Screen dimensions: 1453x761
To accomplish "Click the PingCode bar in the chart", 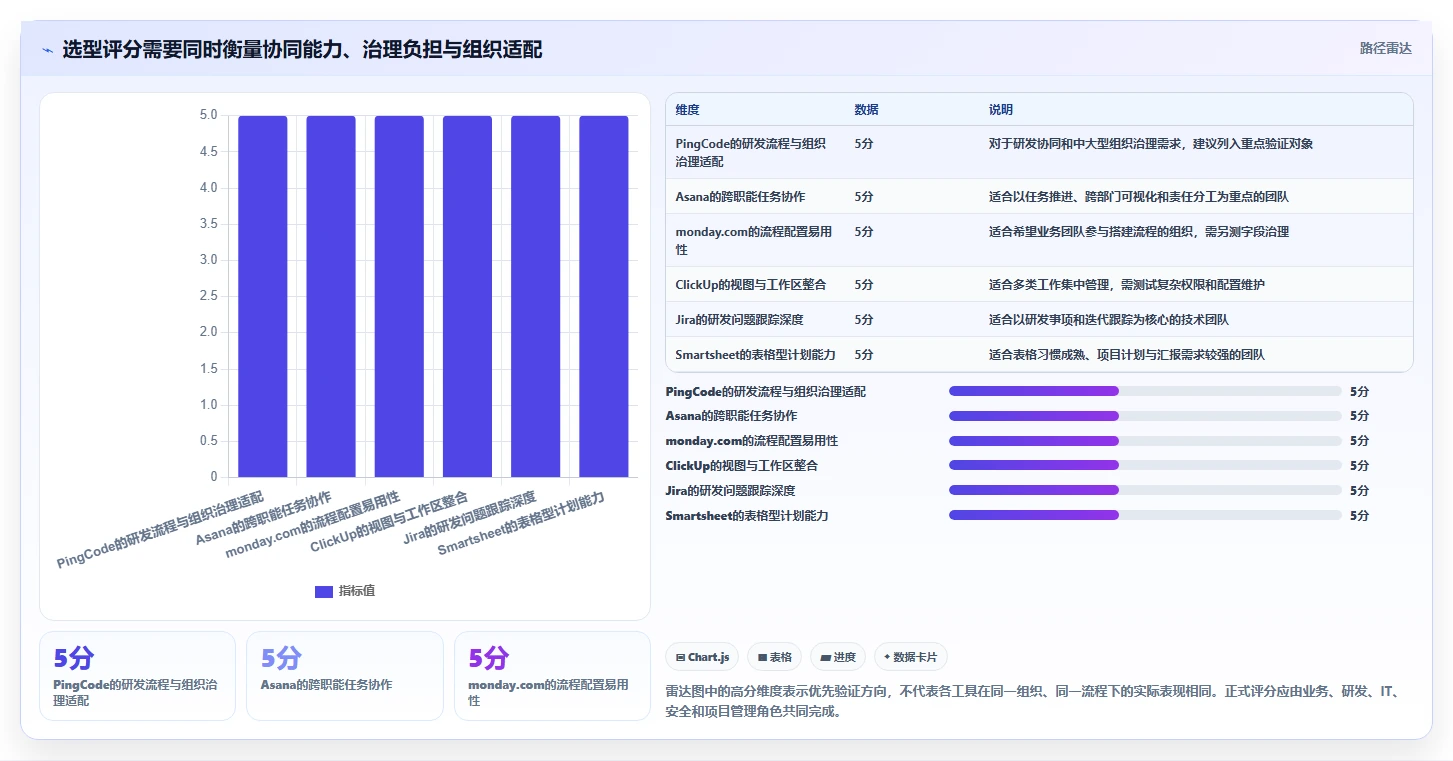I will point(263,296).
